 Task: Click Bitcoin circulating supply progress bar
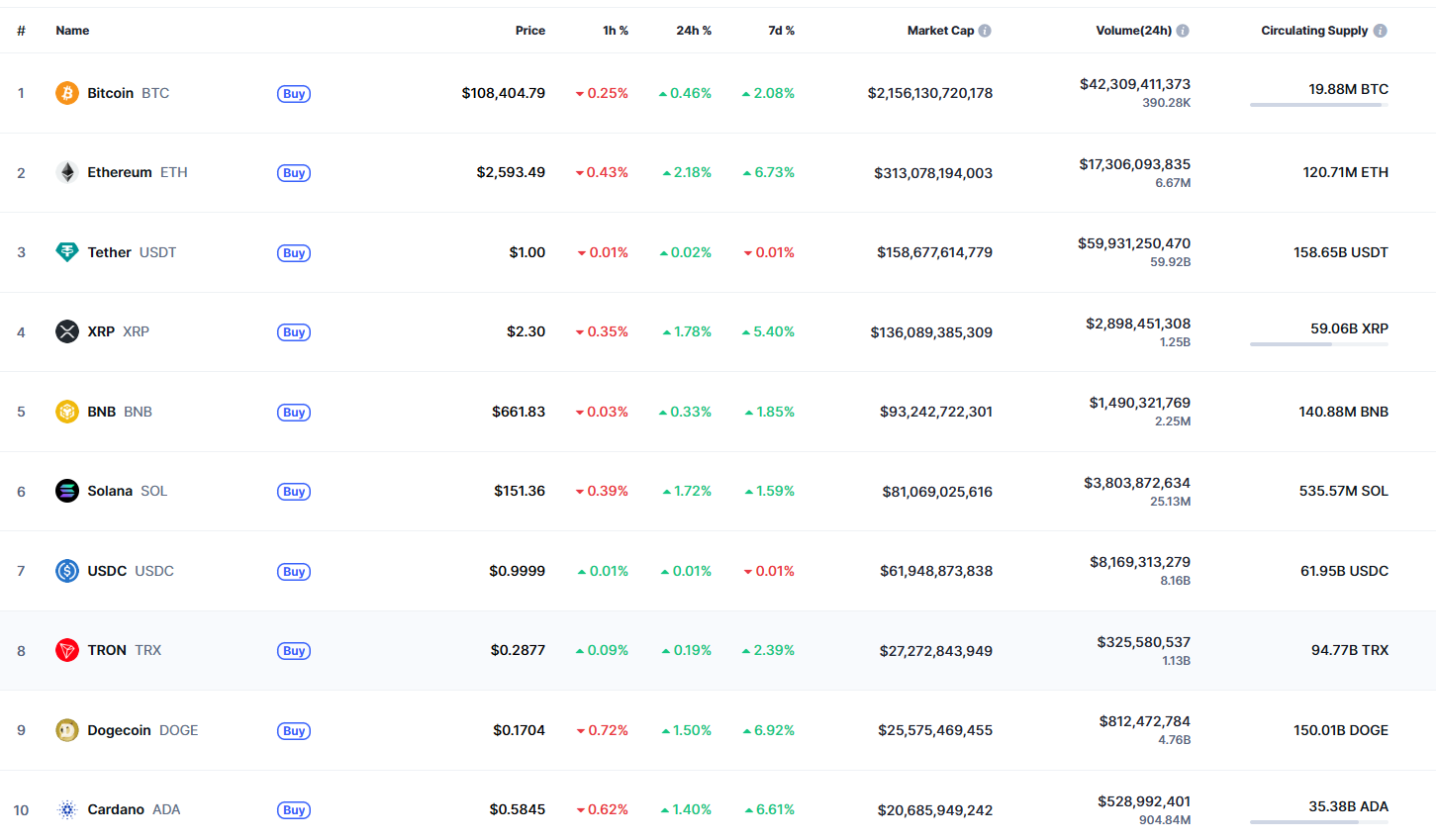[x=1319, y=105]
